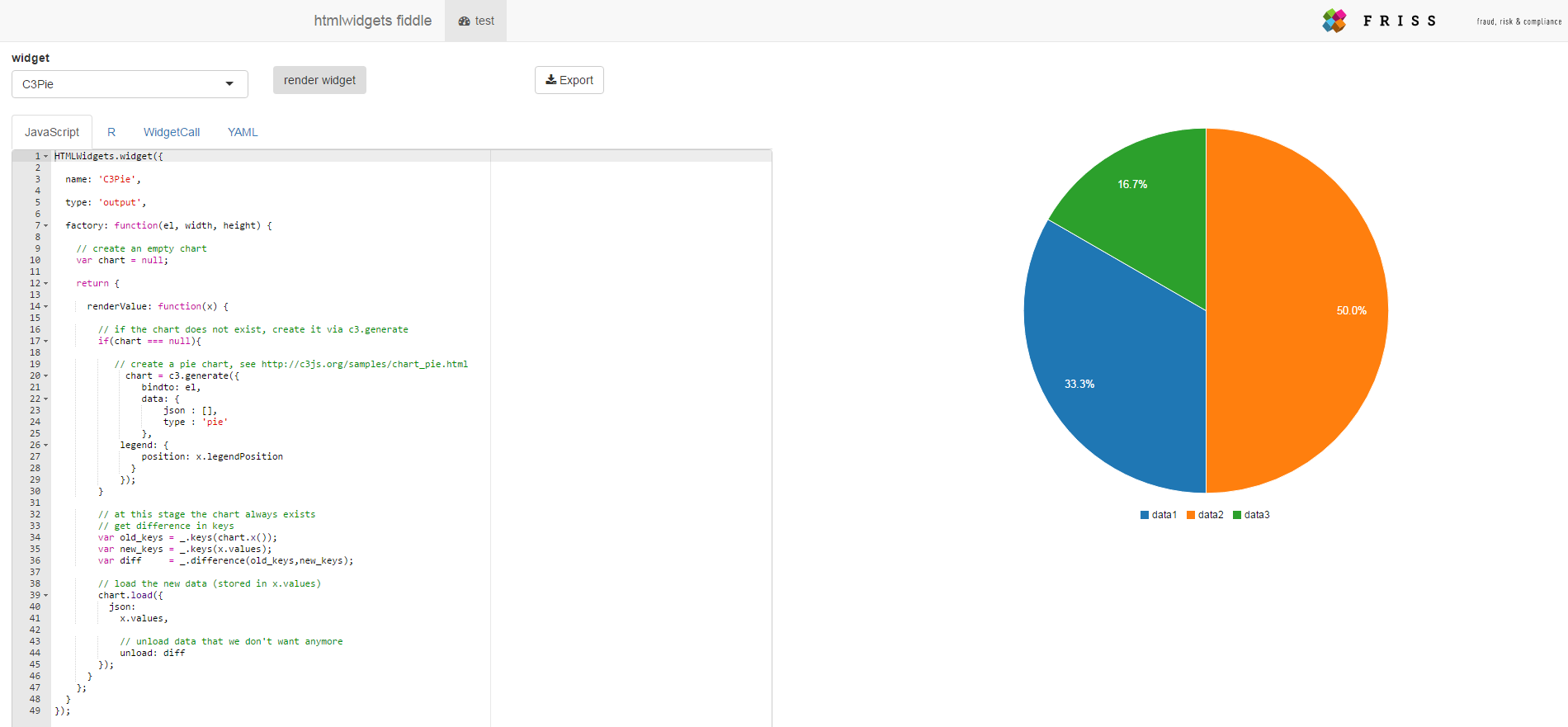Select the YAML tab
1568x727 pixels.
tap(243, 132)
